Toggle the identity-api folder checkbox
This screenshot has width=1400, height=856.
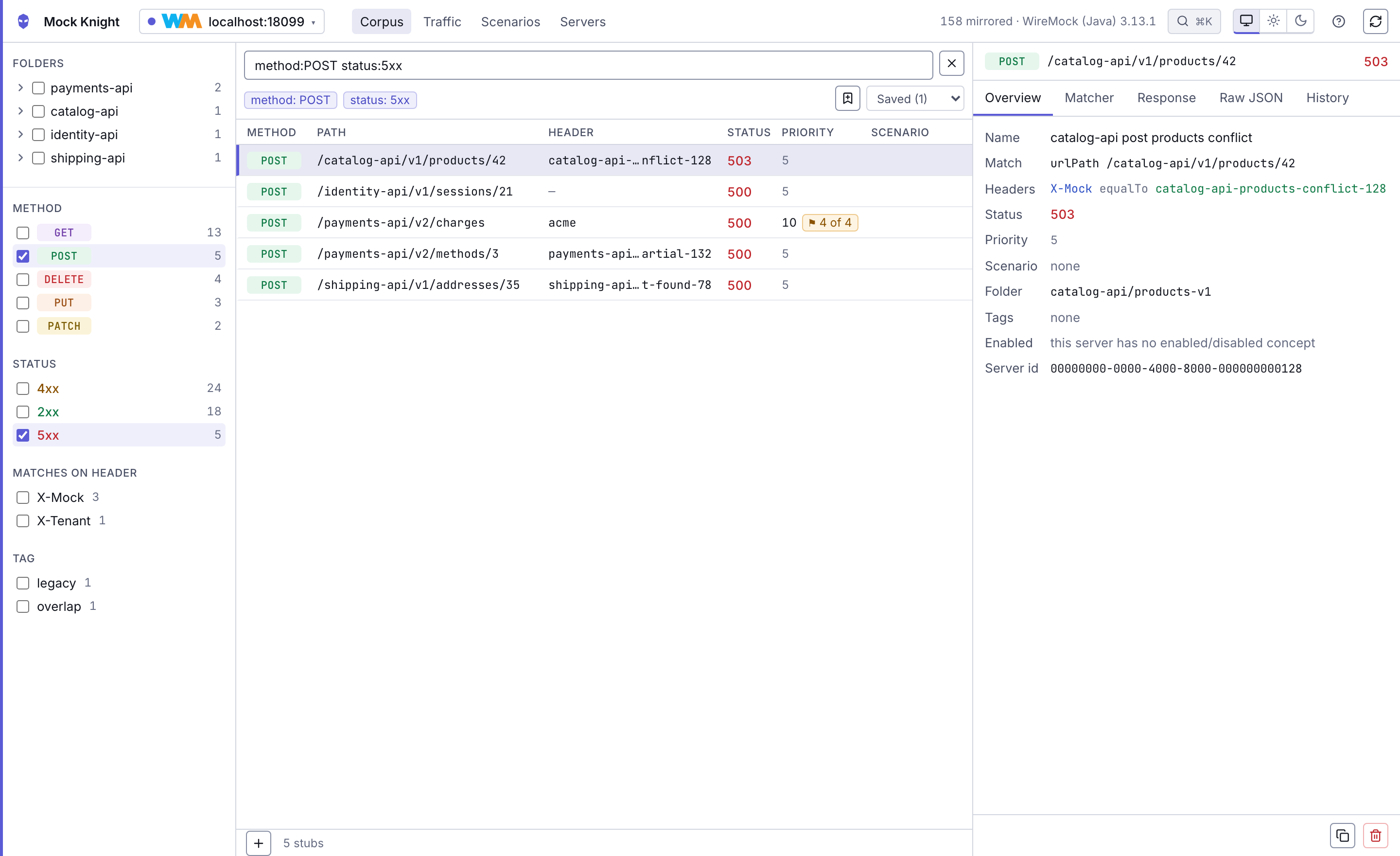click(38, 135)
